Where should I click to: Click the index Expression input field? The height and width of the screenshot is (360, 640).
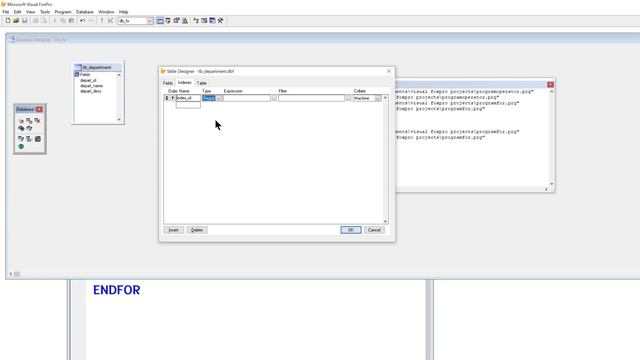(247, 98)
